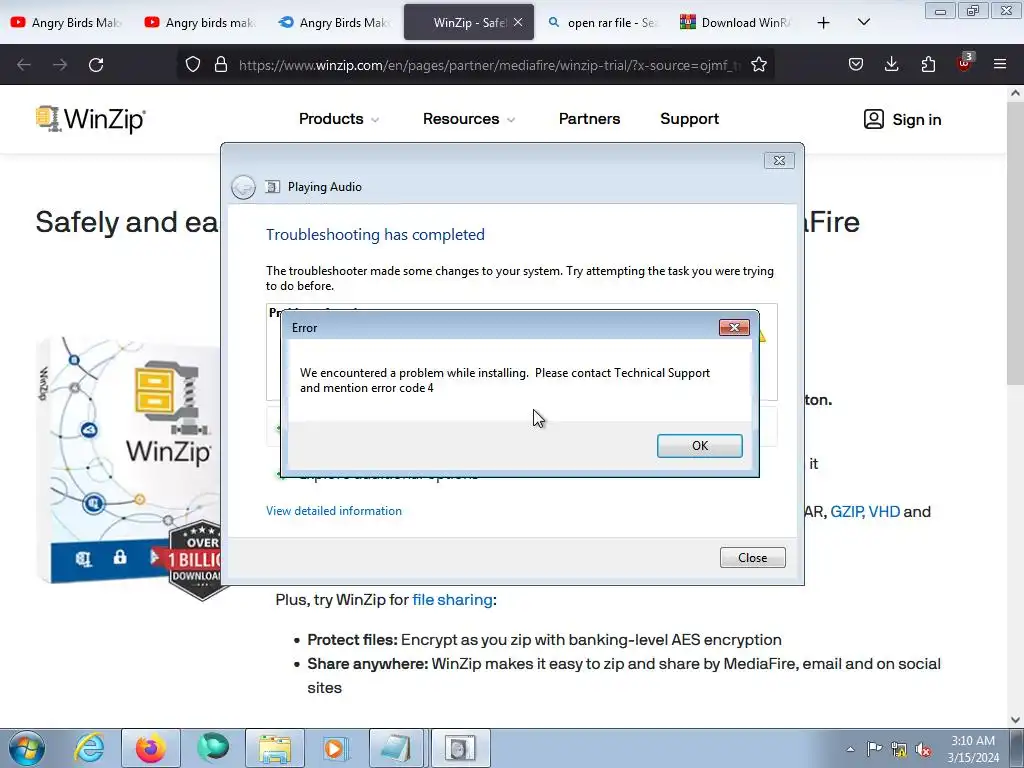Open the GZIP link
Screen dimensions: 1024x768
[846, 511]
